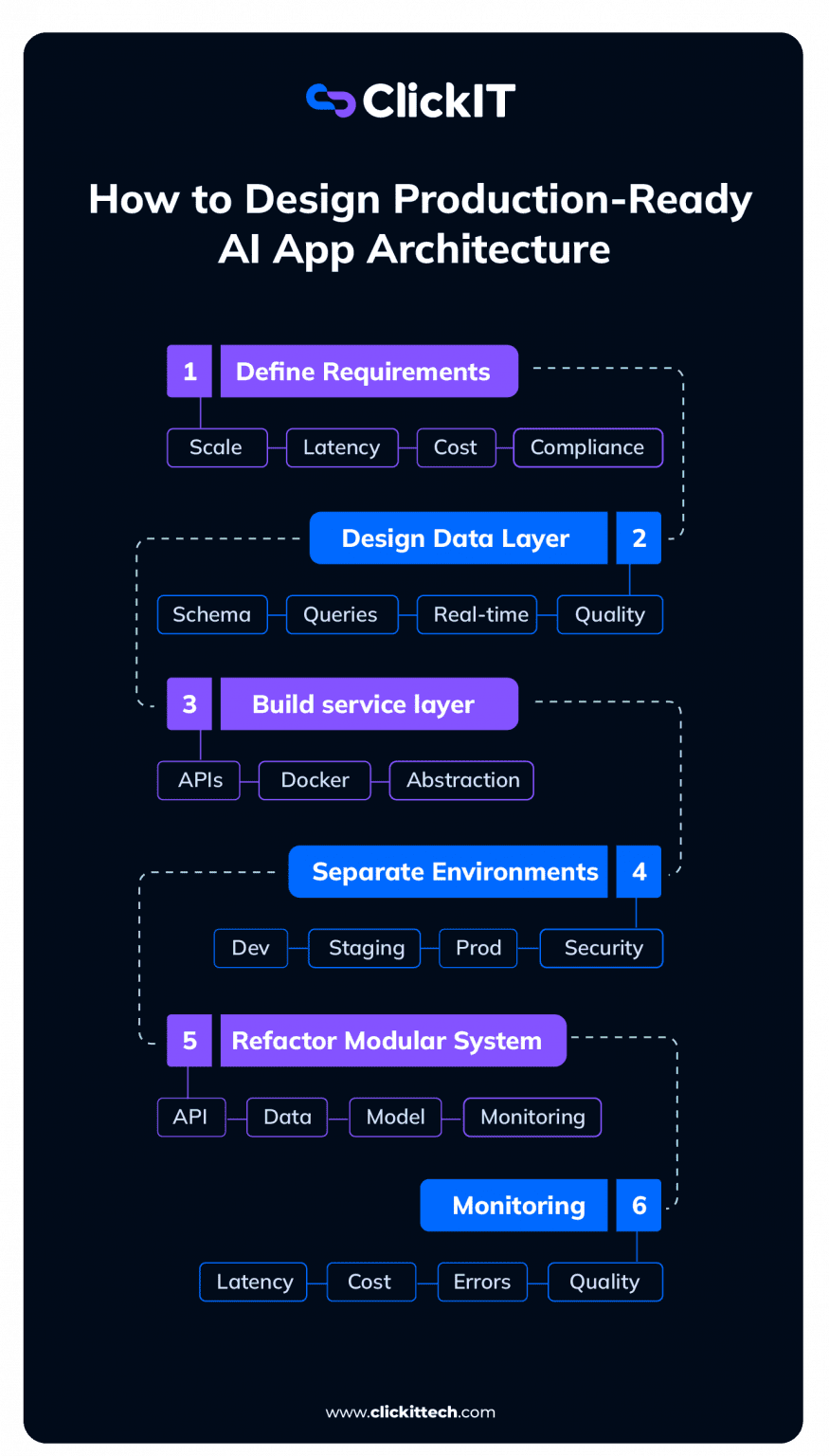Select the Latency tag under Define Requirements
Image resolution: width=829 pixels, height=1456 pixels.
pyautogui.click(x=342, y=447)
